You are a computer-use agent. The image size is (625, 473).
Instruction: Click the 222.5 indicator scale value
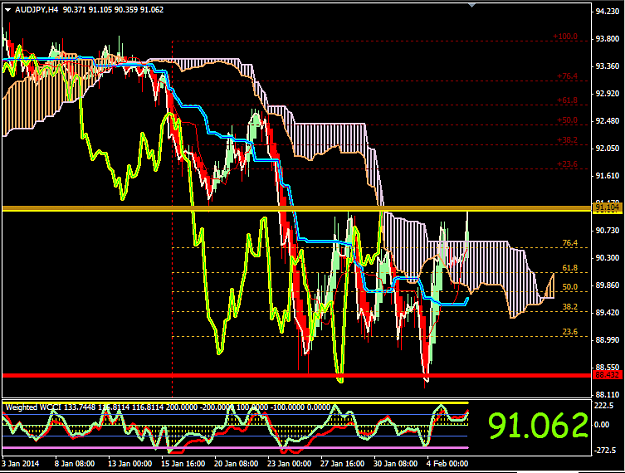tap(604, 405)
